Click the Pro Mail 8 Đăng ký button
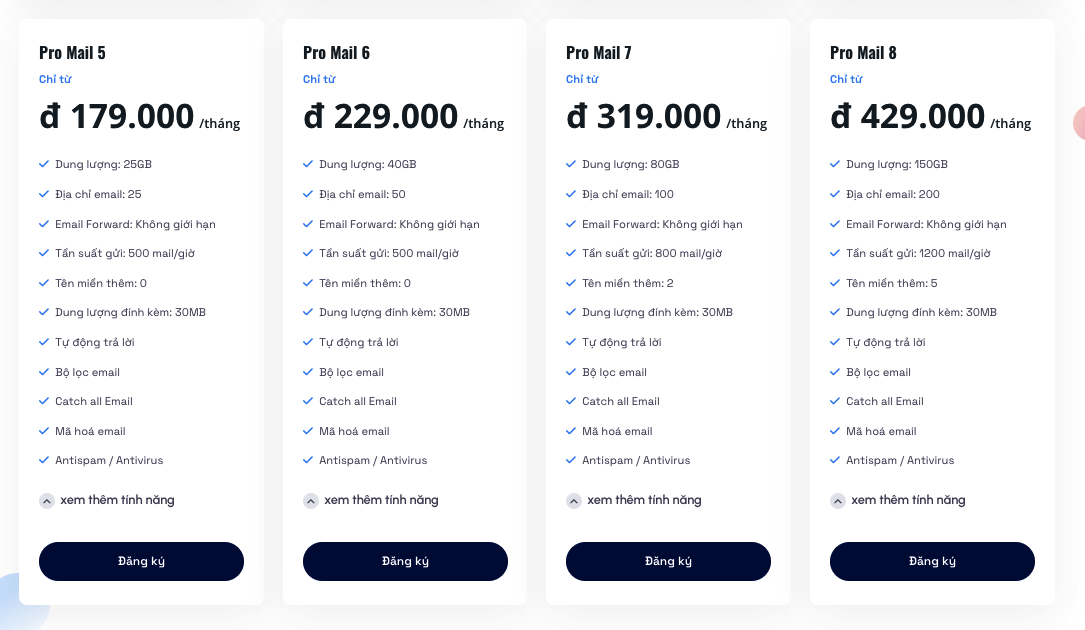 tap(932, 561)
